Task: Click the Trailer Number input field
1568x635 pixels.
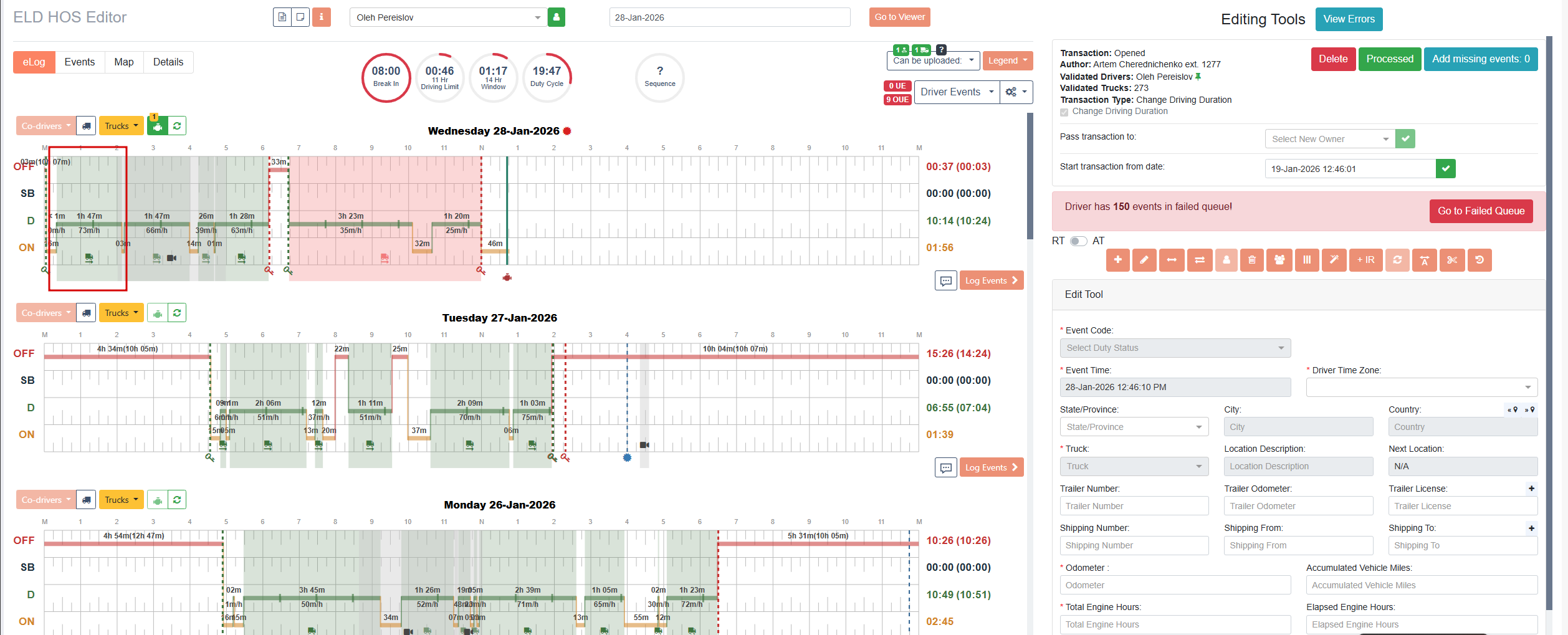Action: tap(1134, 506)
